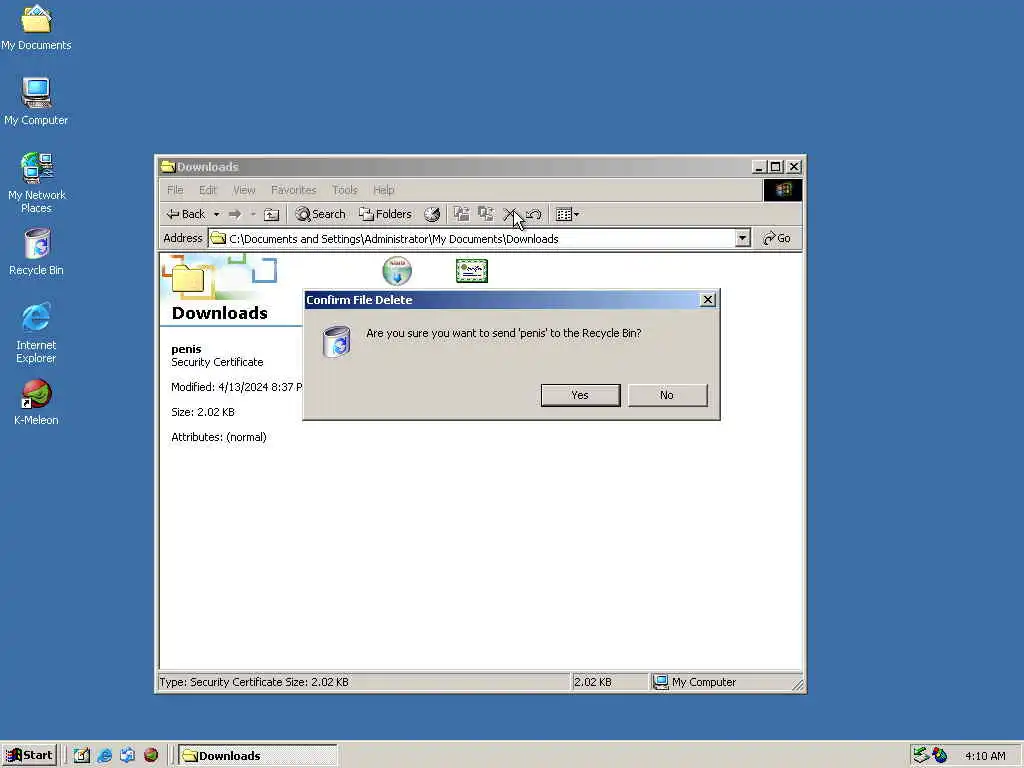
Task: Click the Delete toolbar icon
Action: click(510, 214)
